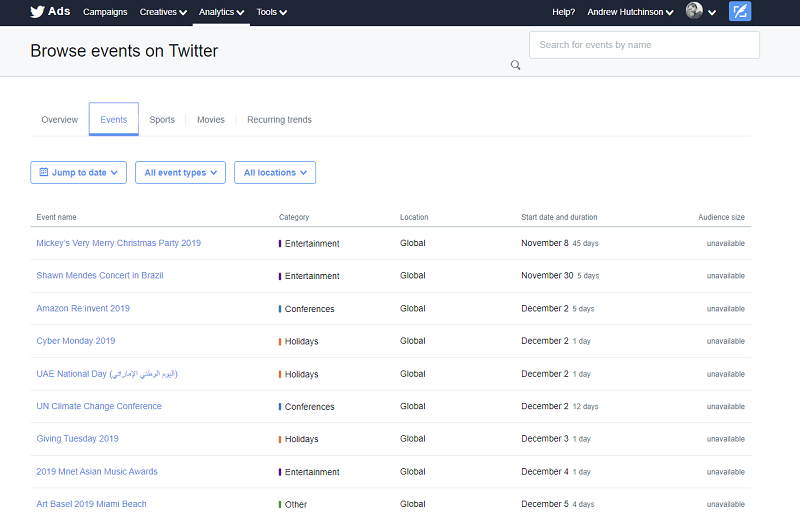Click the Category column header
The image size is (800, 520).
[294, 217]
